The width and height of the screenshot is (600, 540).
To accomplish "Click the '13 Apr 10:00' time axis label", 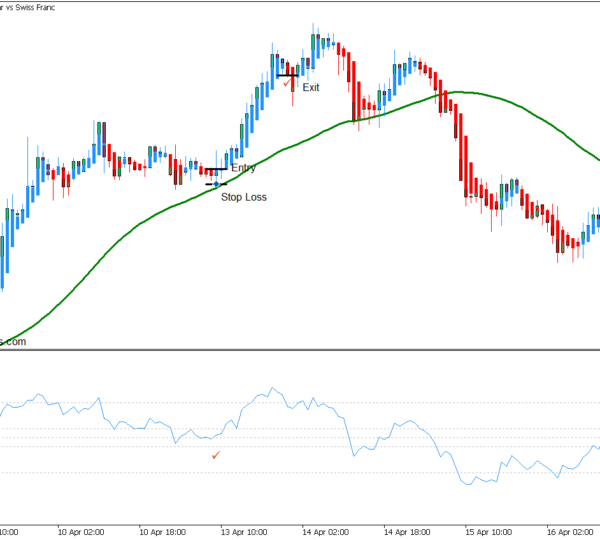I will pyautogui.click(x=241, y=532).
